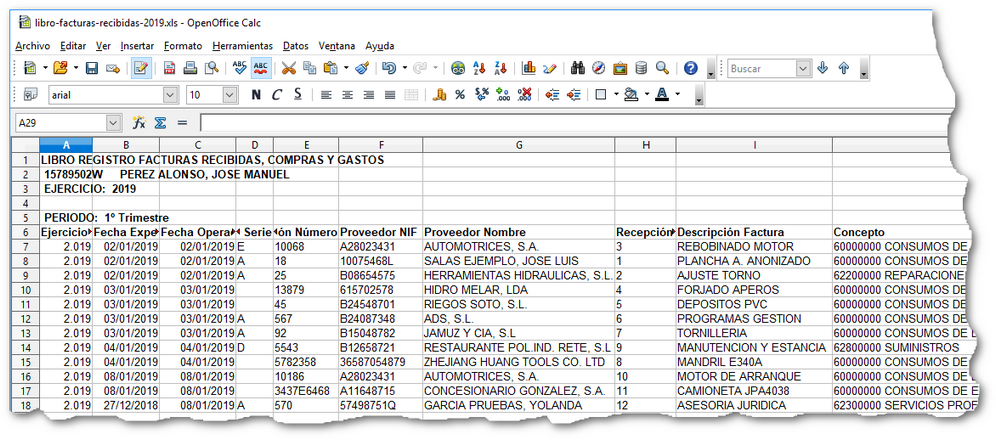The width and height of the screenshot is (996, 440).
Task: Expand Borders dropdown arrow
Action: (616, 95)
